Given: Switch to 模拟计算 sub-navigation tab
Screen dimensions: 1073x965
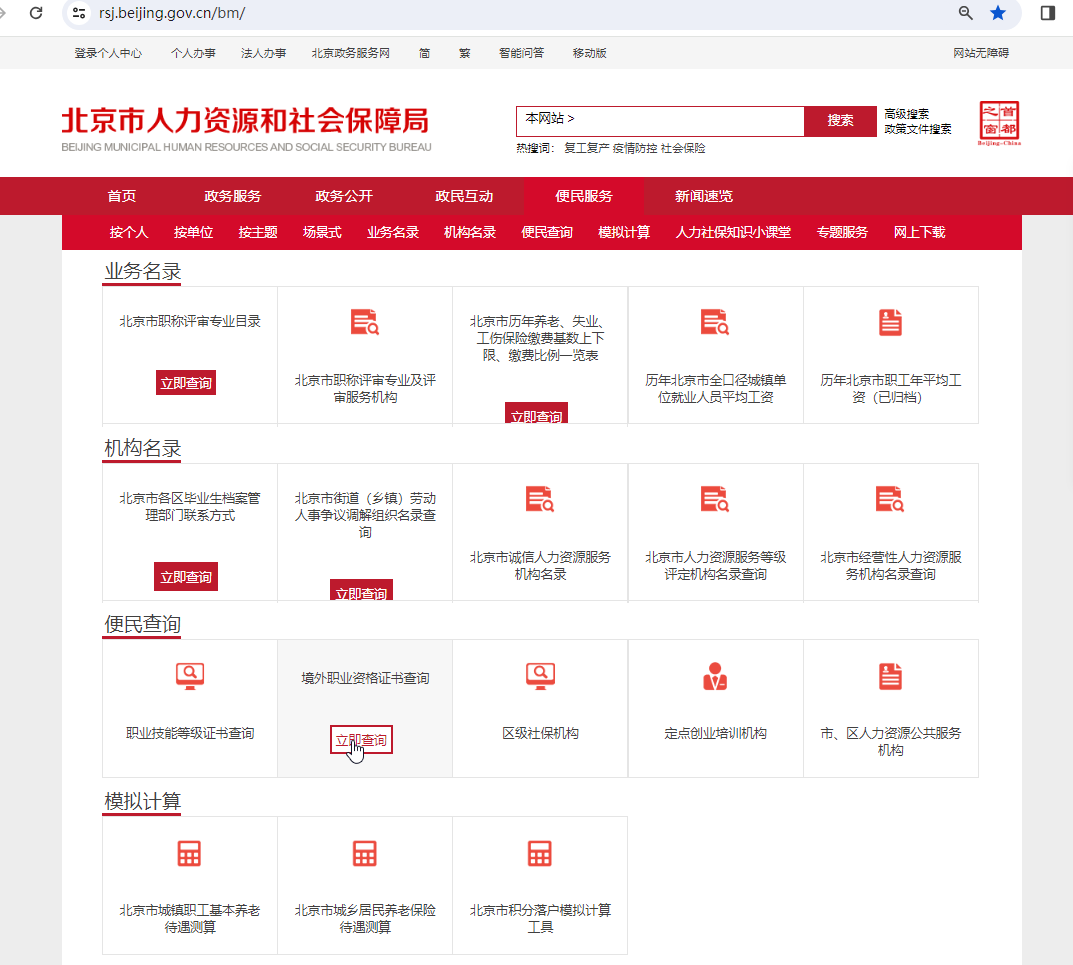Looking at the screenshot, I should (624, 232).
